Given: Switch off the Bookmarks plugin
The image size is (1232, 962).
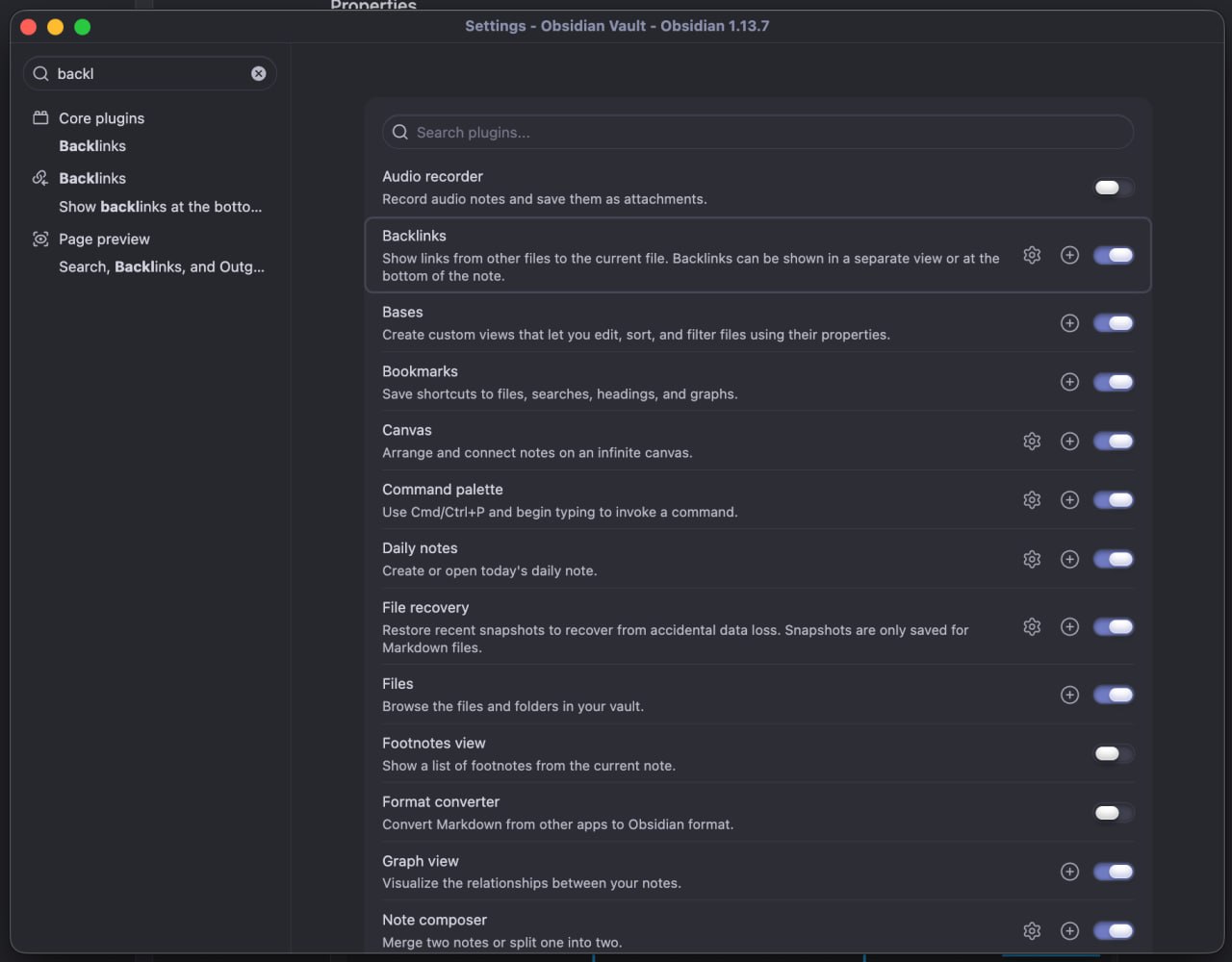Looking at the screenshot, I should [1114, 382].
